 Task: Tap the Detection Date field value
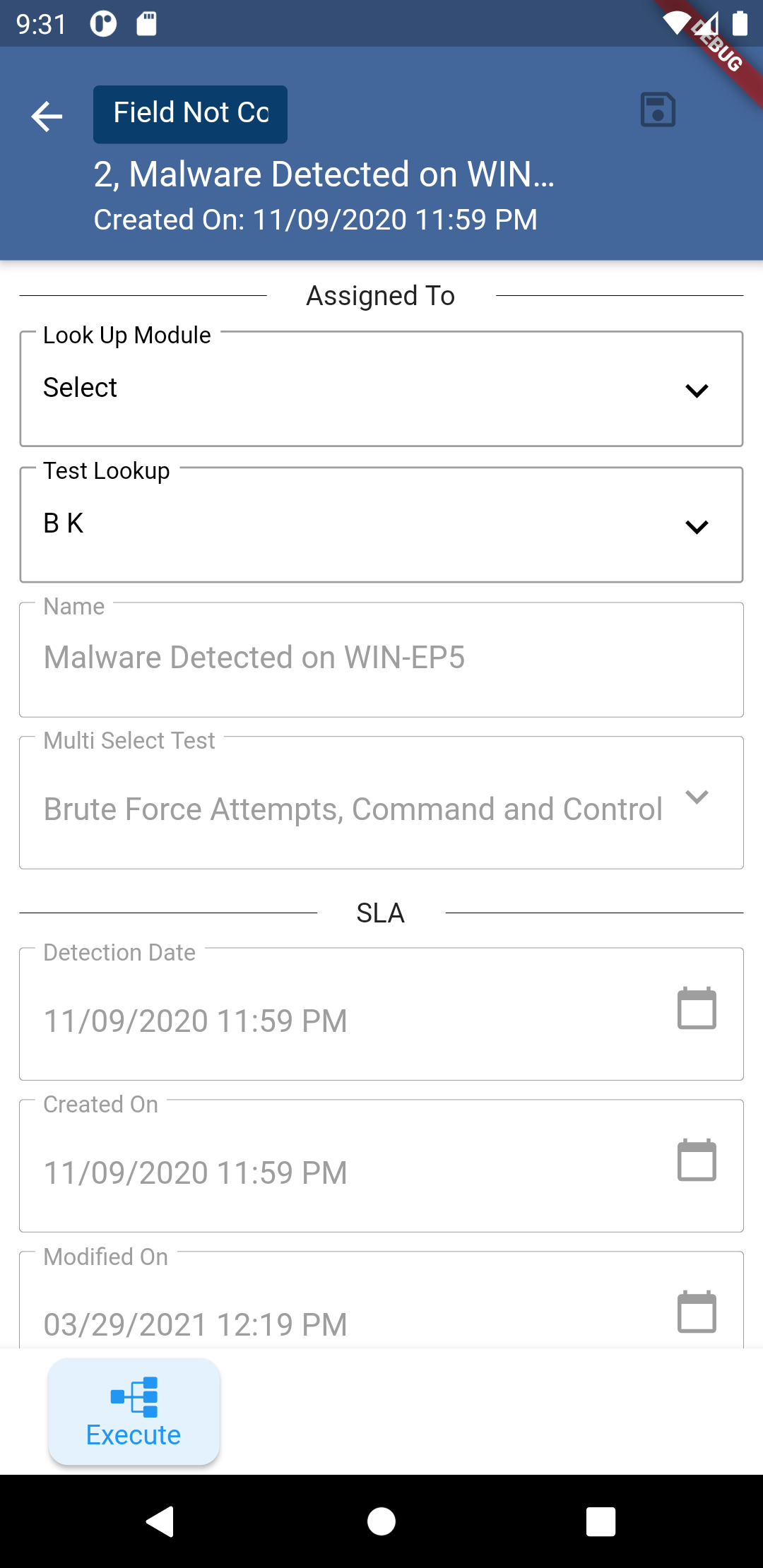tap(196, 1021)
